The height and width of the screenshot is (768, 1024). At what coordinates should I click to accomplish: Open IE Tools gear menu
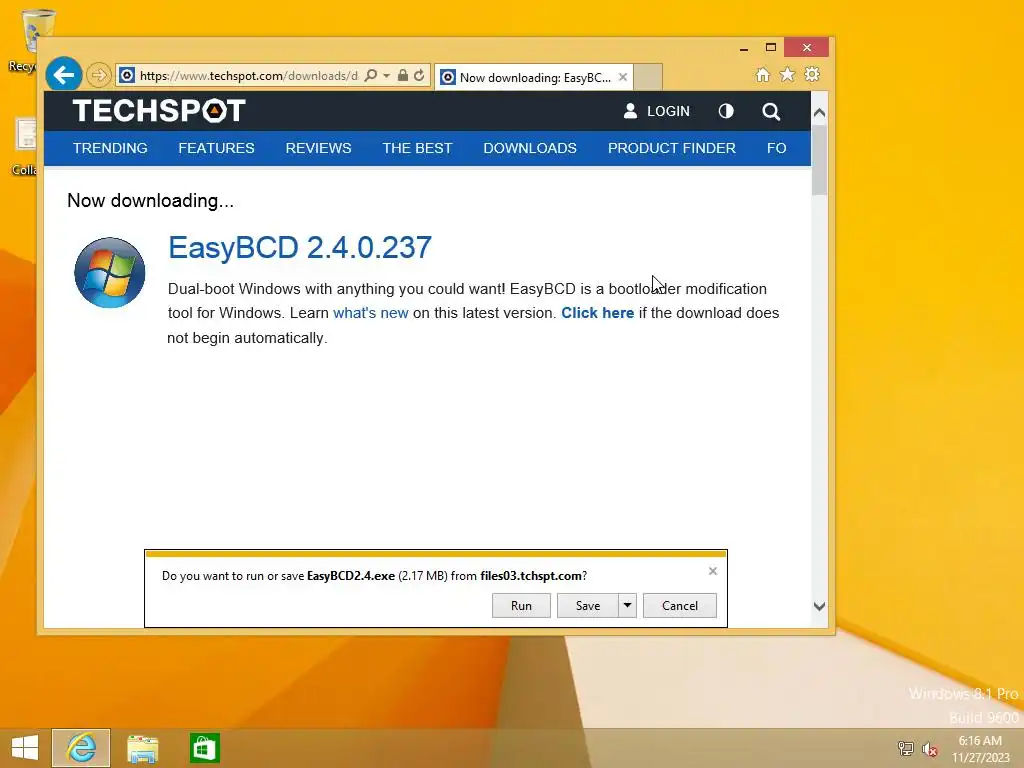812,74
